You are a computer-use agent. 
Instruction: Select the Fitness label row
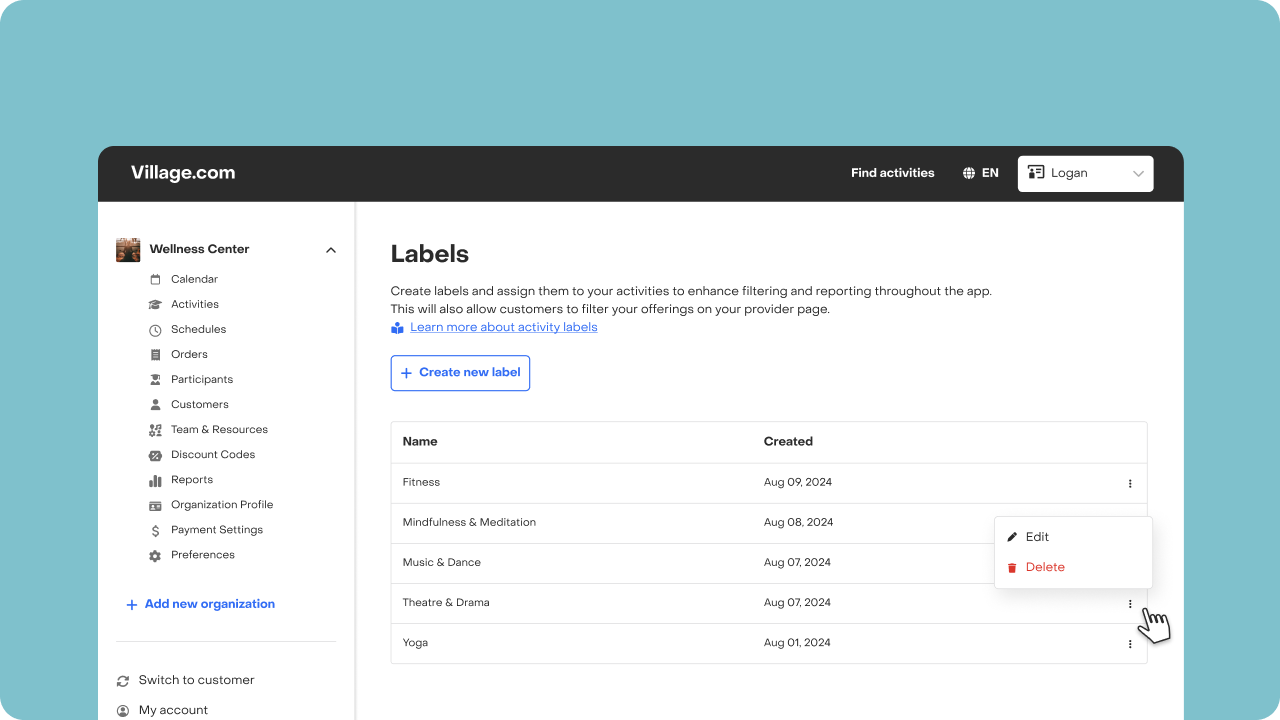pyautogui.click(x=769, y=483)
